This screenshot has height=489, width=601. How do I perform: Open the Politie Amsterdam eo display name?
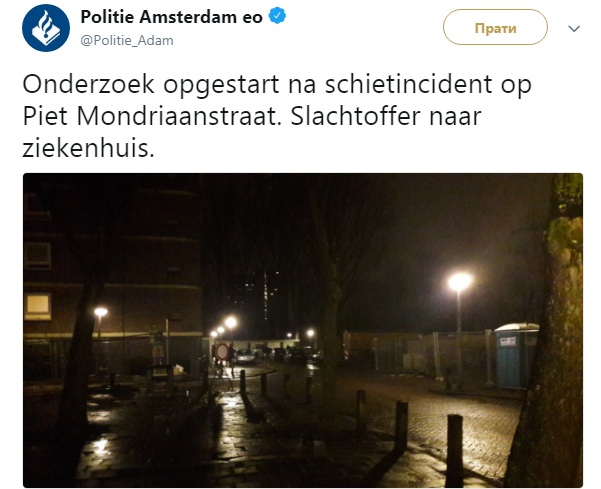pyautogui.click(x=171, y=17)
